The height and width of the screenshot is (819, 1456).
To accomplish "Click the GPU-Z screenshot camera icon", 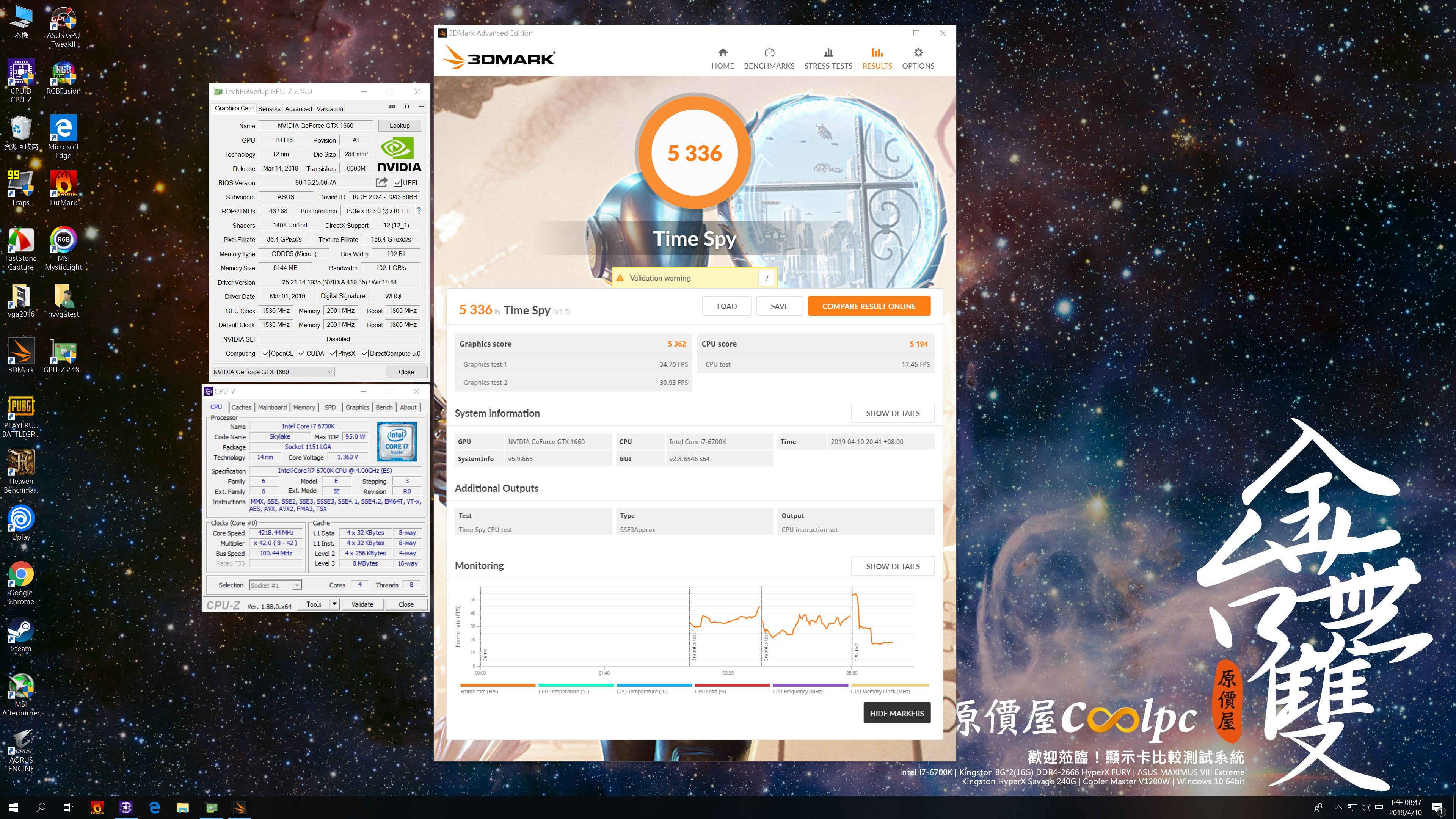I will (x=392, y=107).
